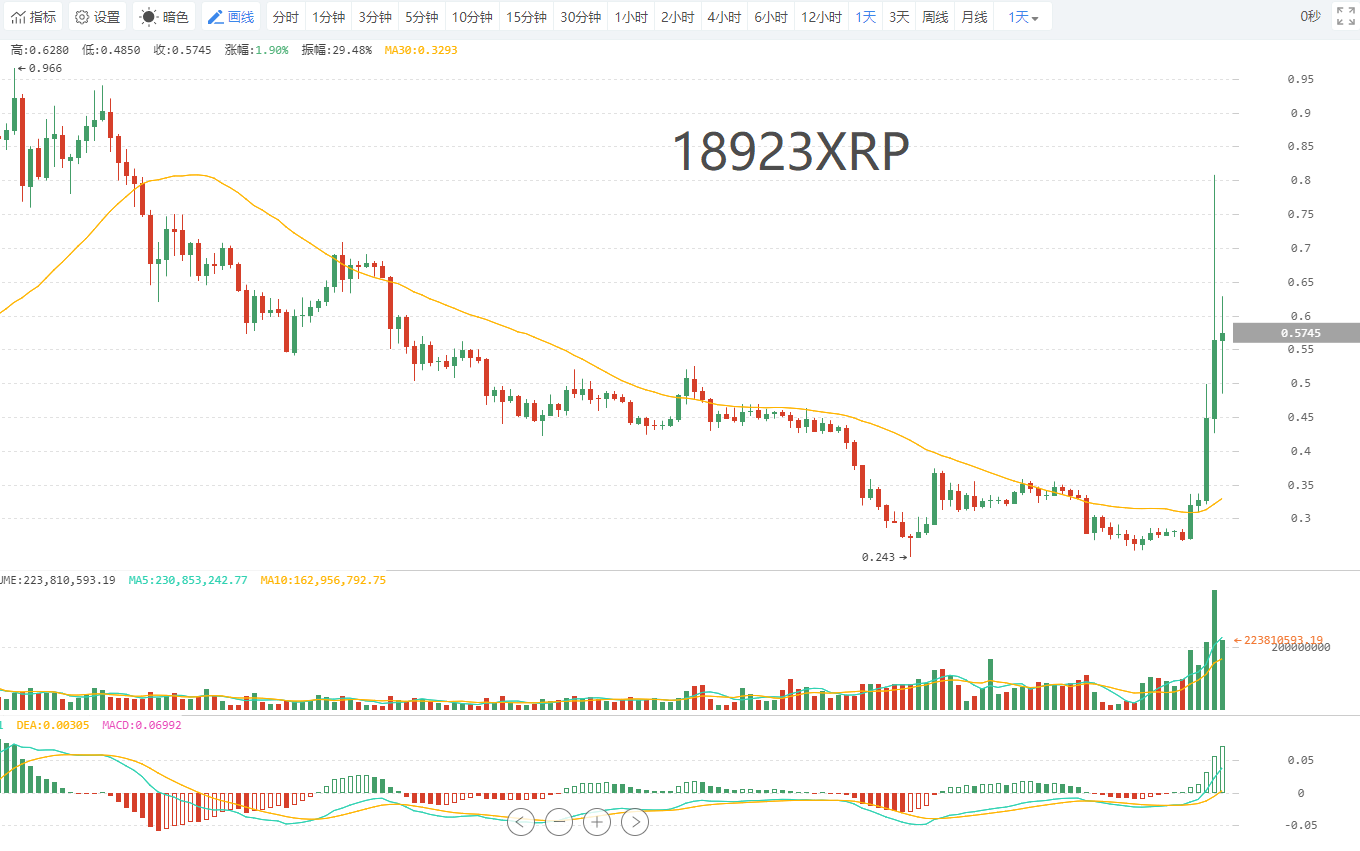Pan chart left with the left-arrow circle button
1360x851 pixels.
[521, 822]
